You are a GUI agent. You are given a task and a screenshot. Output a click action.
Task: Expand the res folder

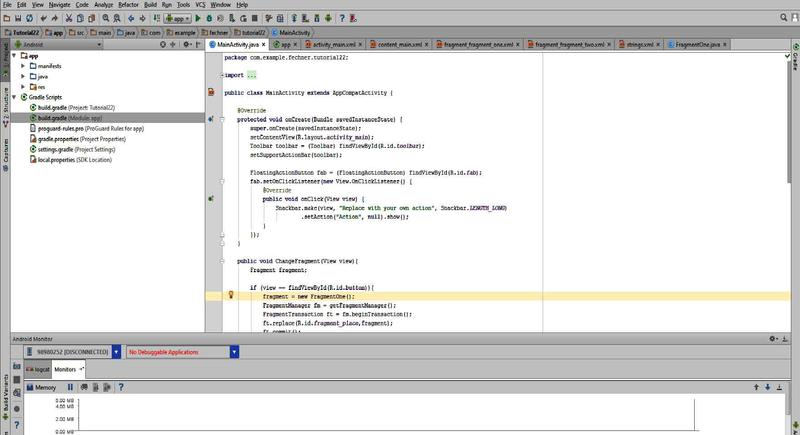click(x=23, y=87)
